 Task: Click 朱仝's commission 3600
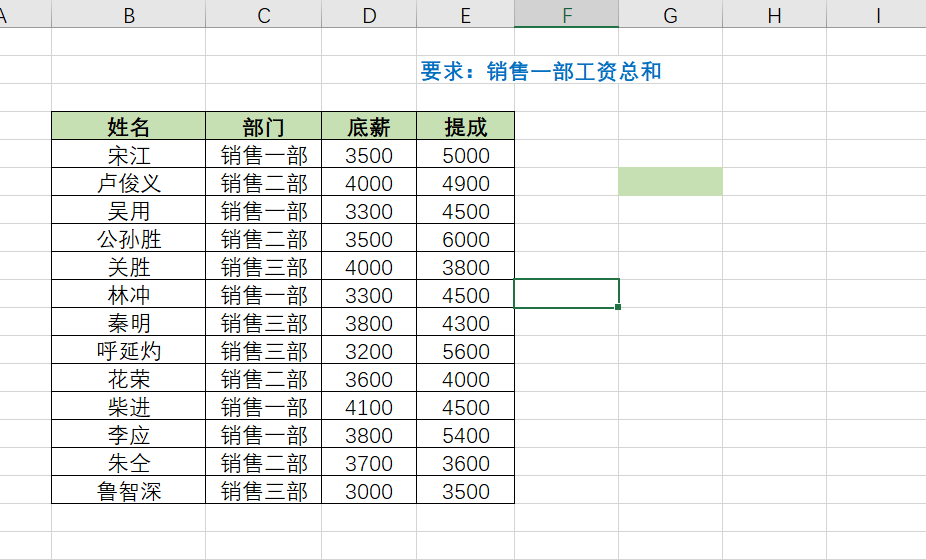(465, 461)
